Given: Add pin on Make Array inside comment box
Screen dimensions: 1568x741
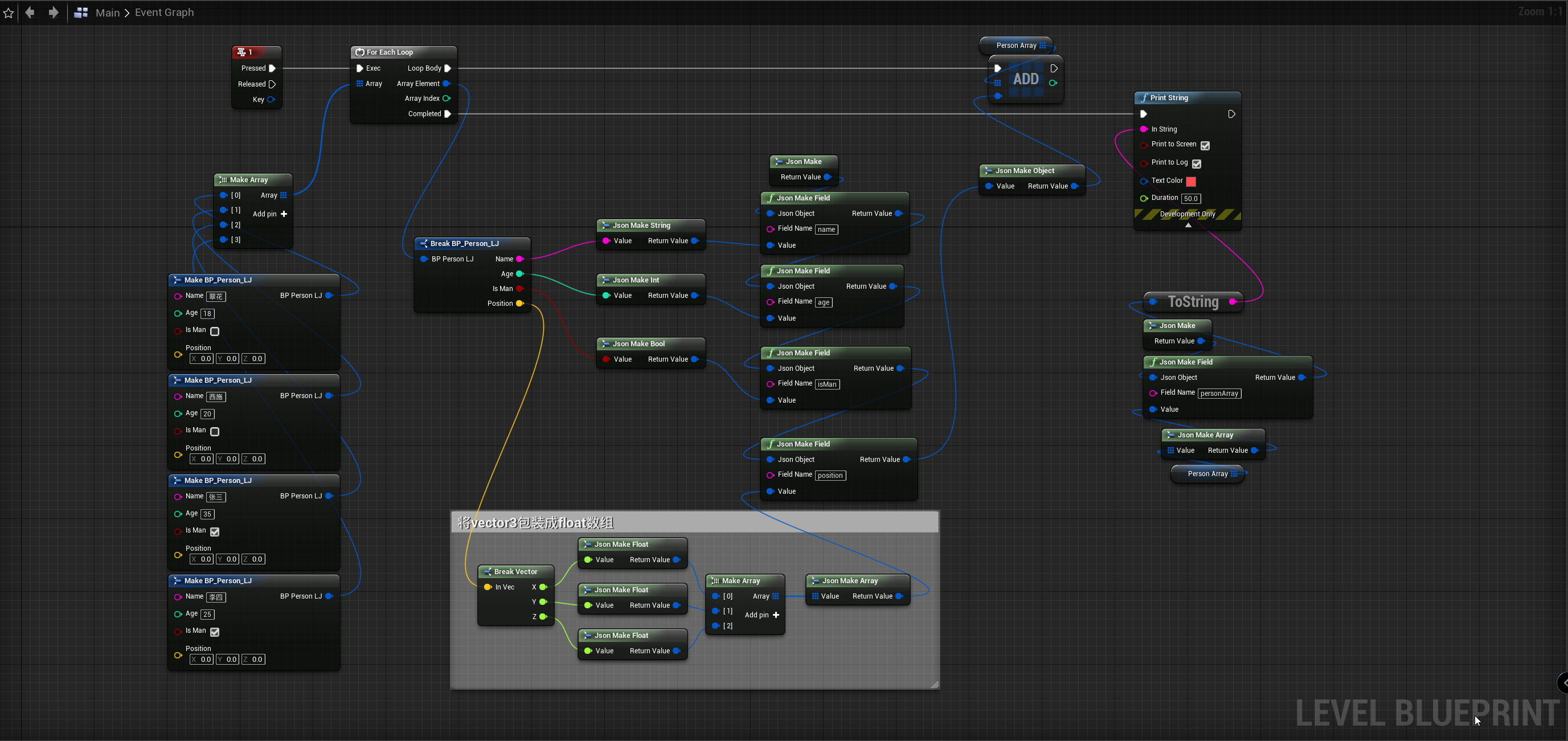Looking at the screenshot, I should point(776,615).
